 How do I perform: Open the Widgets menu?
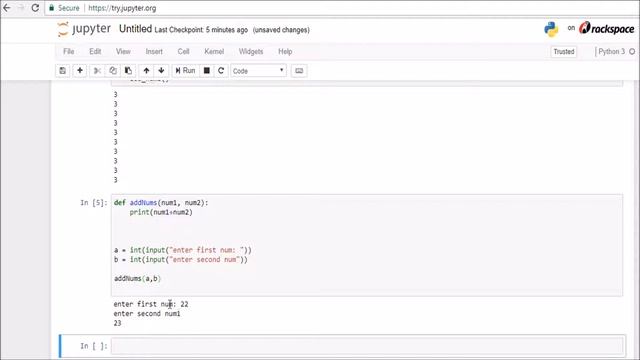pos(251,51)
